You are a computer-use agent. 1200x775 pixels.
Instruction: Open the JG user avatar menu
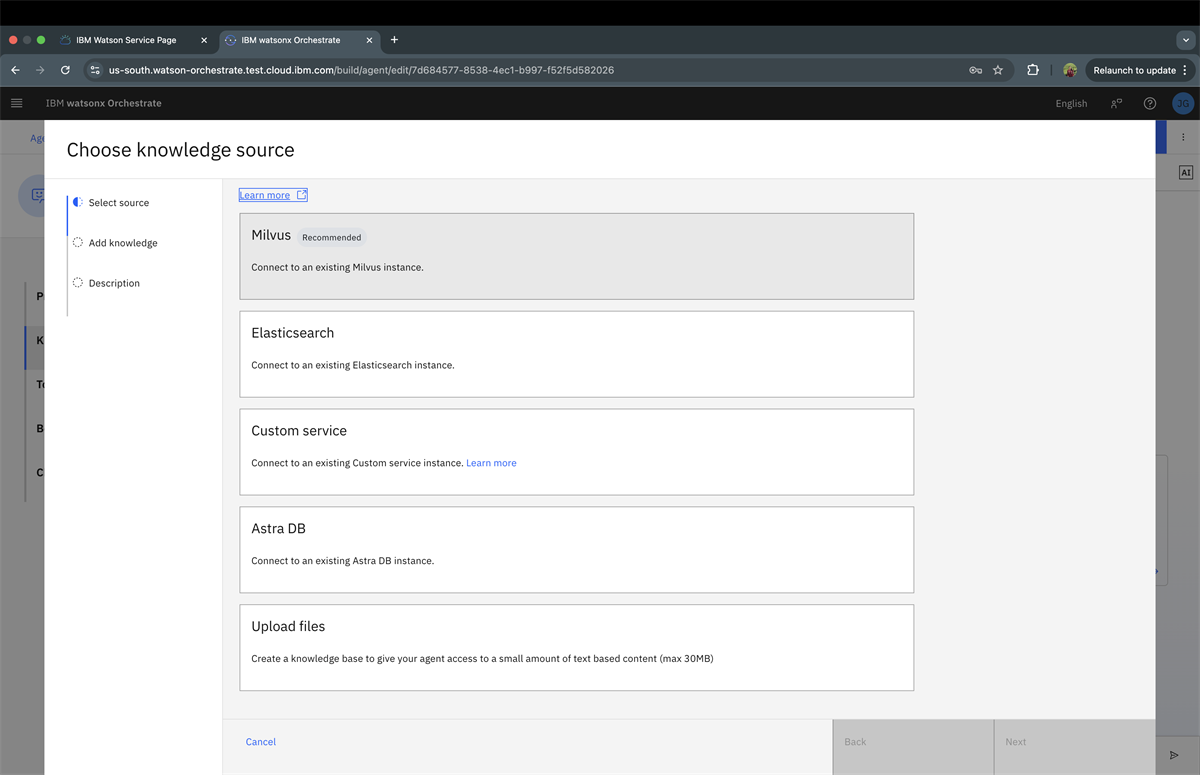pos(1182,103)
